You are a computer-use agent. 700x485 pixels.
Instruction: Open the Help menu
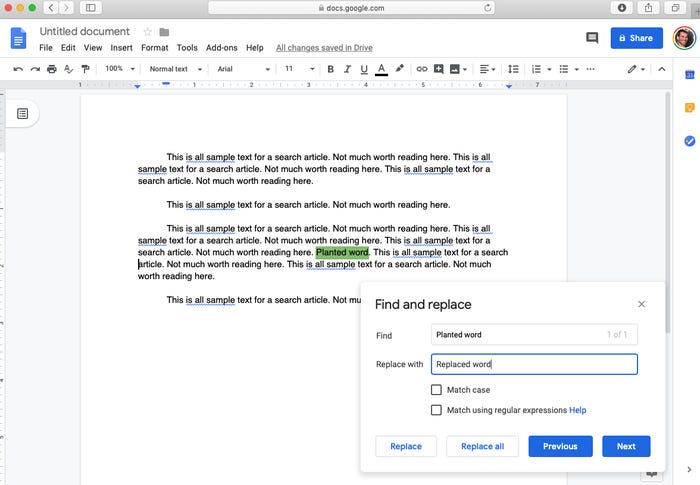(x=254, y=48)
